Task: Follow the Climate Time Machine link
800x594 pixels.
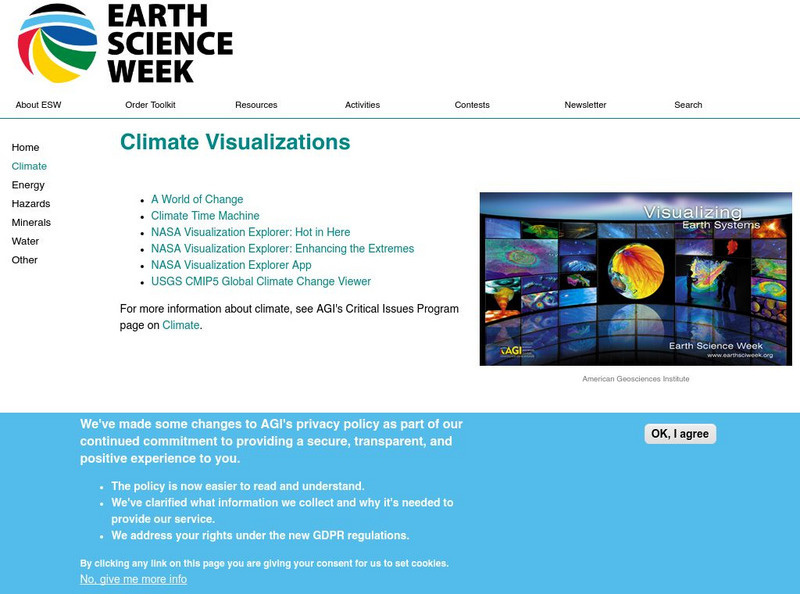Action: 205,215
